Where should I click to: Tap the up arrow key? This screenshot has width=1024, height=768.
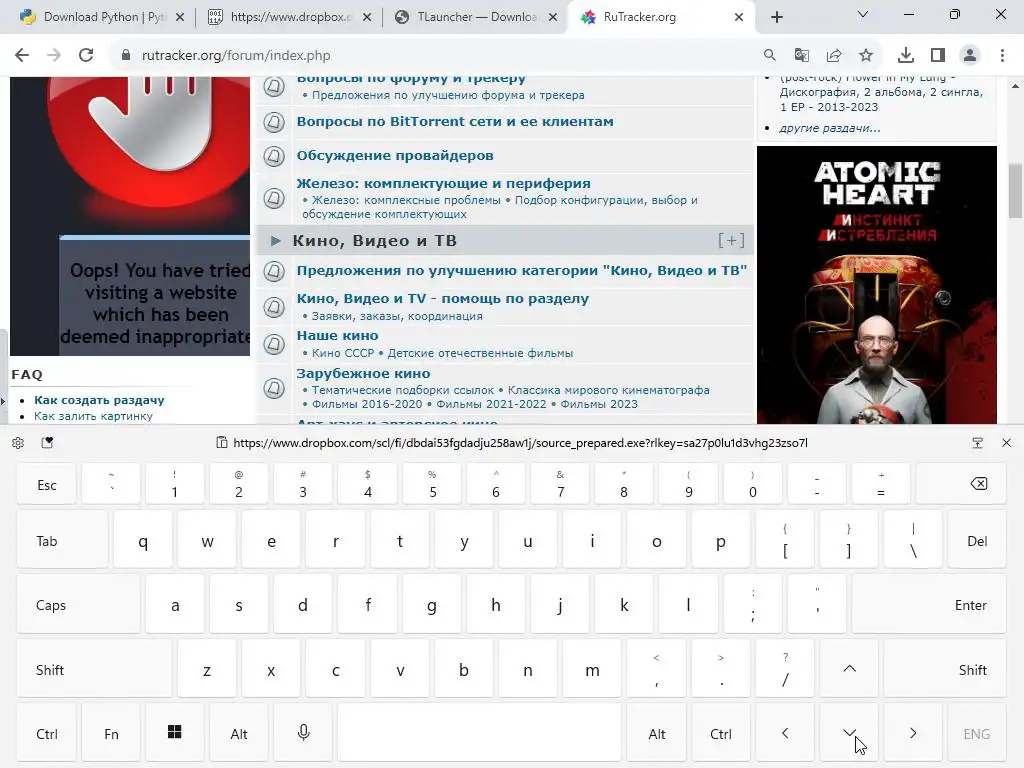tap(849, 669)
